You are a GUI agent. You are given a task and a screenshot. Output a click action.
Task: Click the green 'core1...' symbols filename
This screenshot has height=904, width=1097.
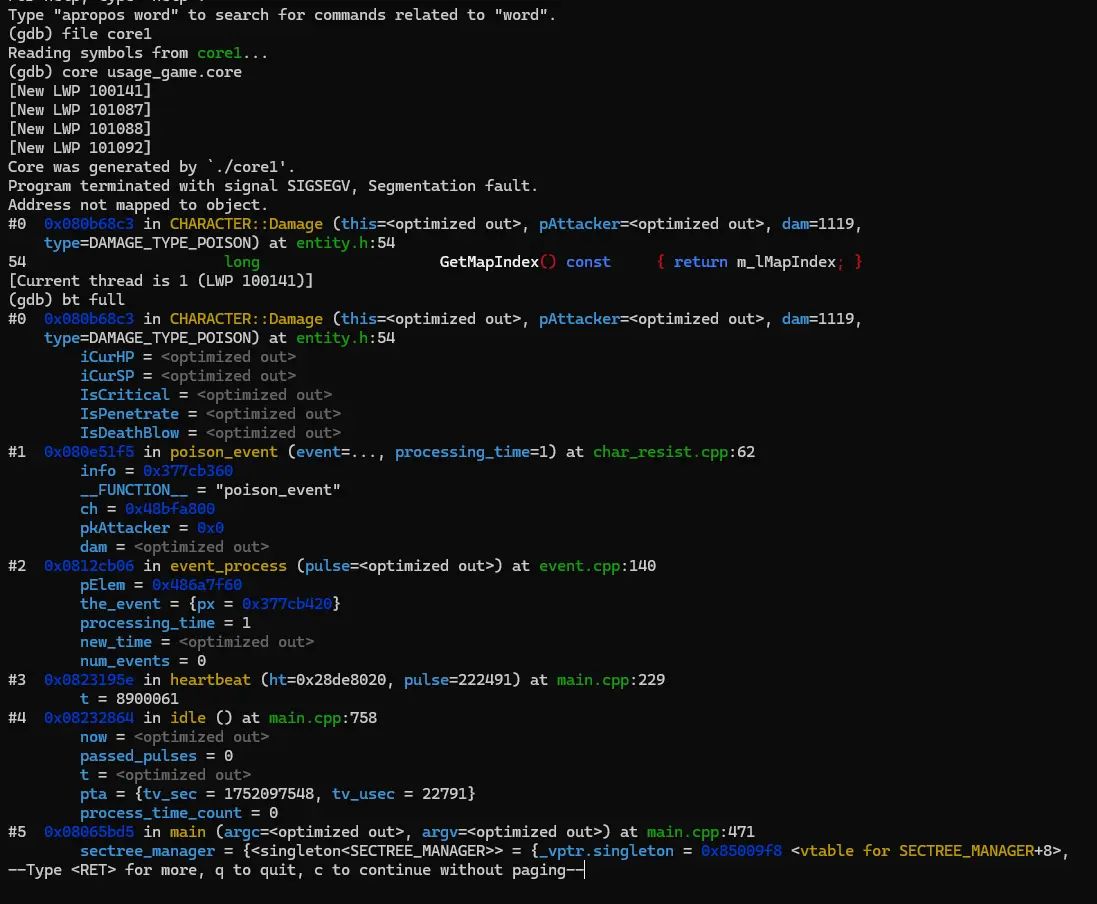pyautogui.click(x=232, y=53)
